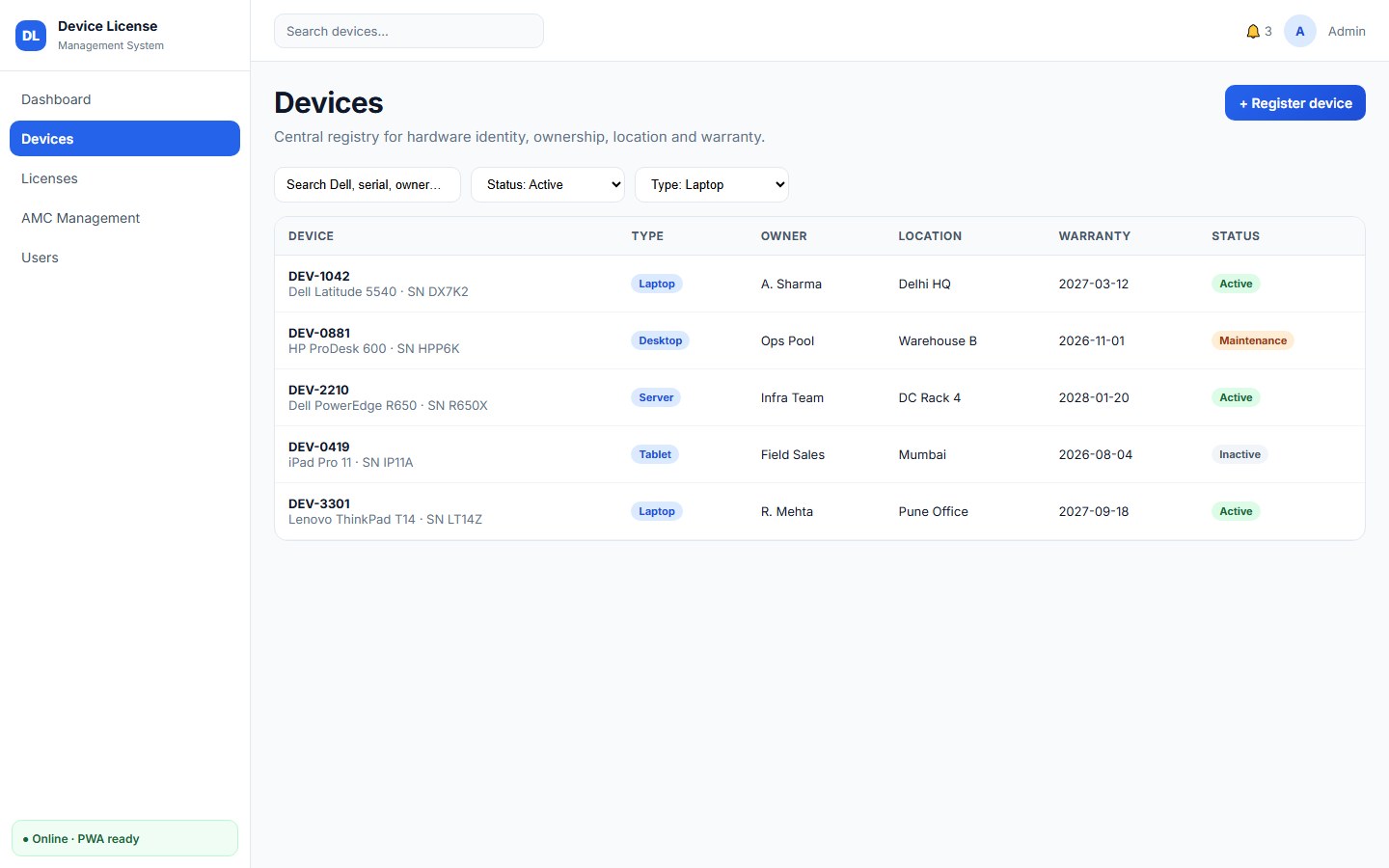Click the Admin user name
Image resolution: width=1389 pixels, height=868 pixels.
[x=1347, y=32]
